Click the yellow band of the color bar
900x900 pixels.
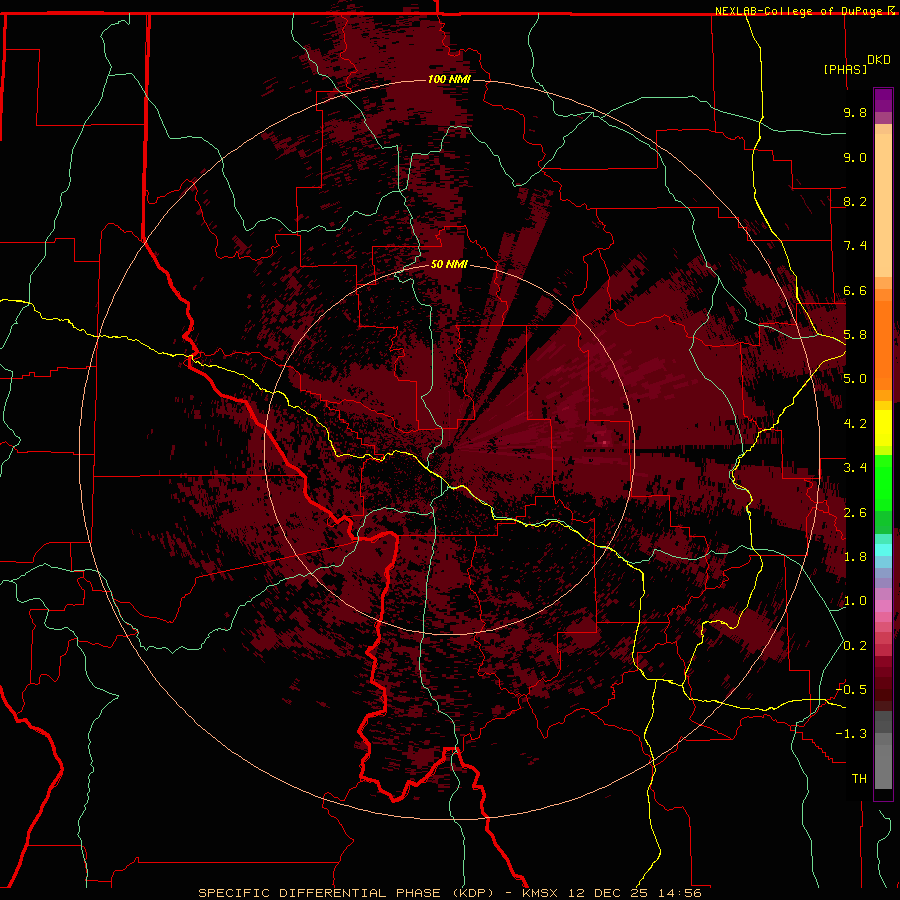883,428
